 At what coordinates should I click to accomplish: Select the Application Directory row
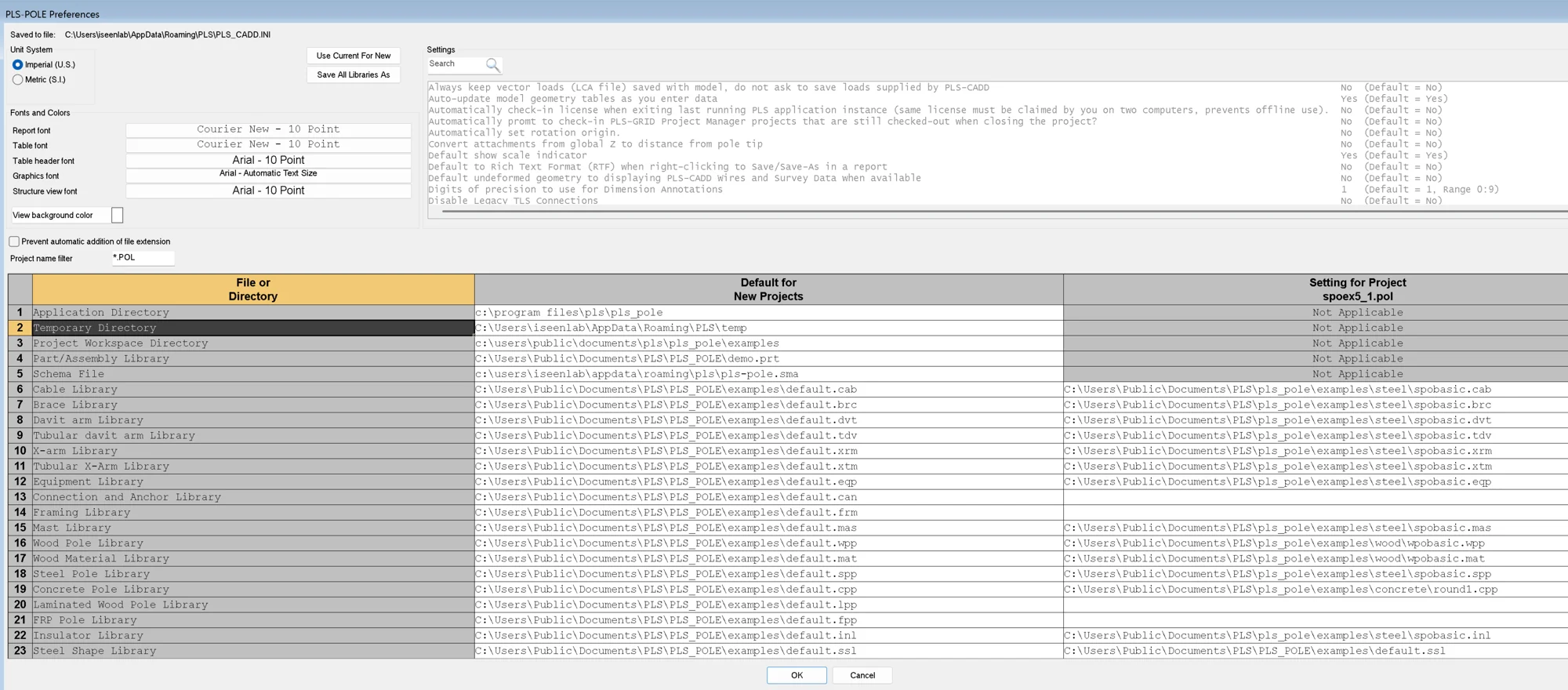[x=253, y=313]
